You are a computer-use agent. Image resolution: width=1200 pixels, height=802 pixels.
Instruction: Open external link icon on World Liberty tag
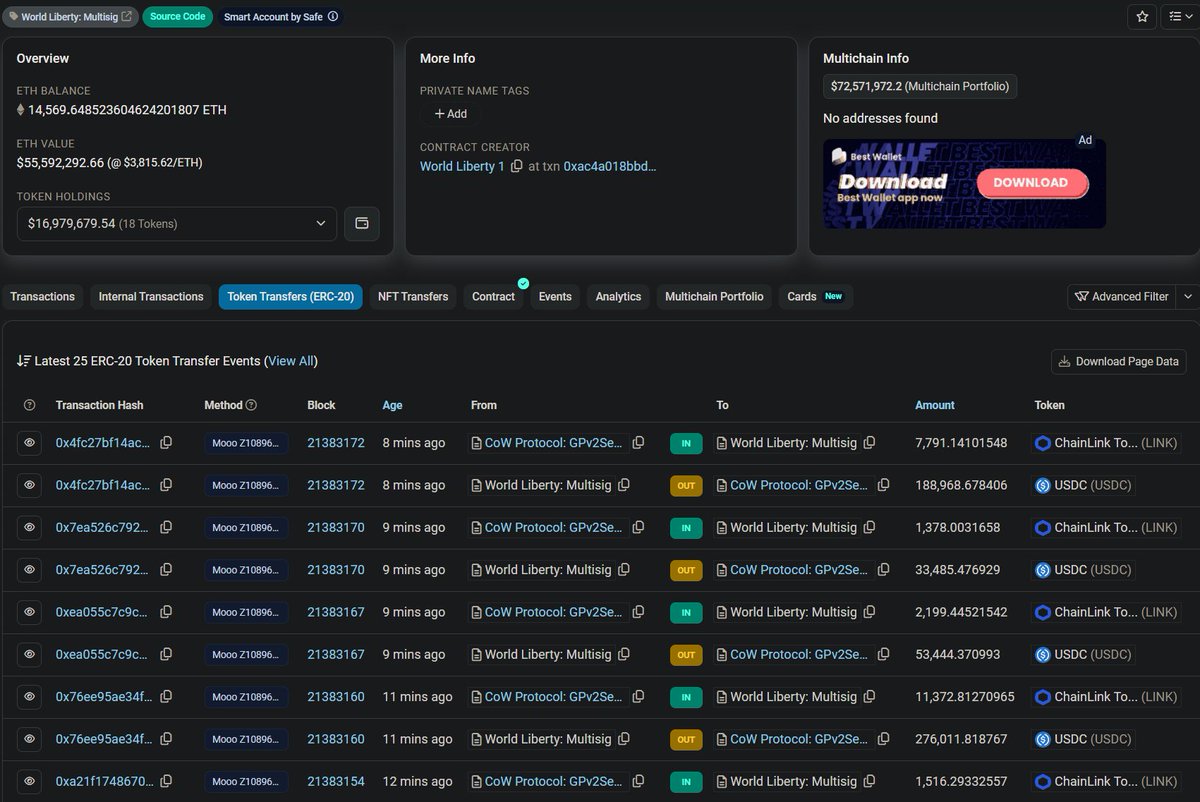[x=127, y=16]
